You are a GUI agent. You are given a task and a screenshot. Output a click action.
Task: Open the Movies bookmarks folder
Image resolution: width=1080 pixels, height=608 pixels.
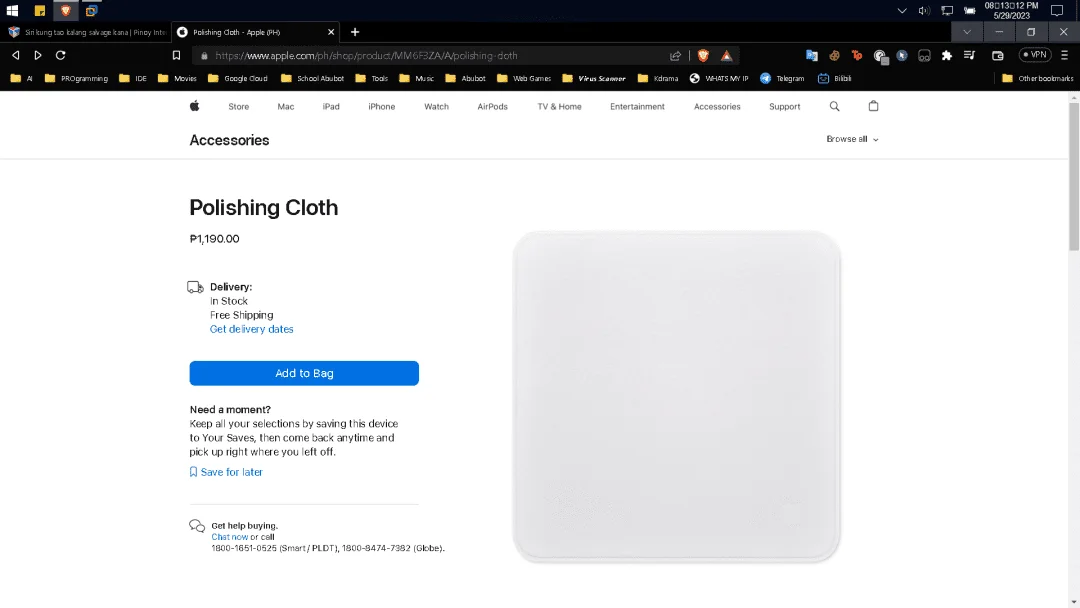pos(177,78)
